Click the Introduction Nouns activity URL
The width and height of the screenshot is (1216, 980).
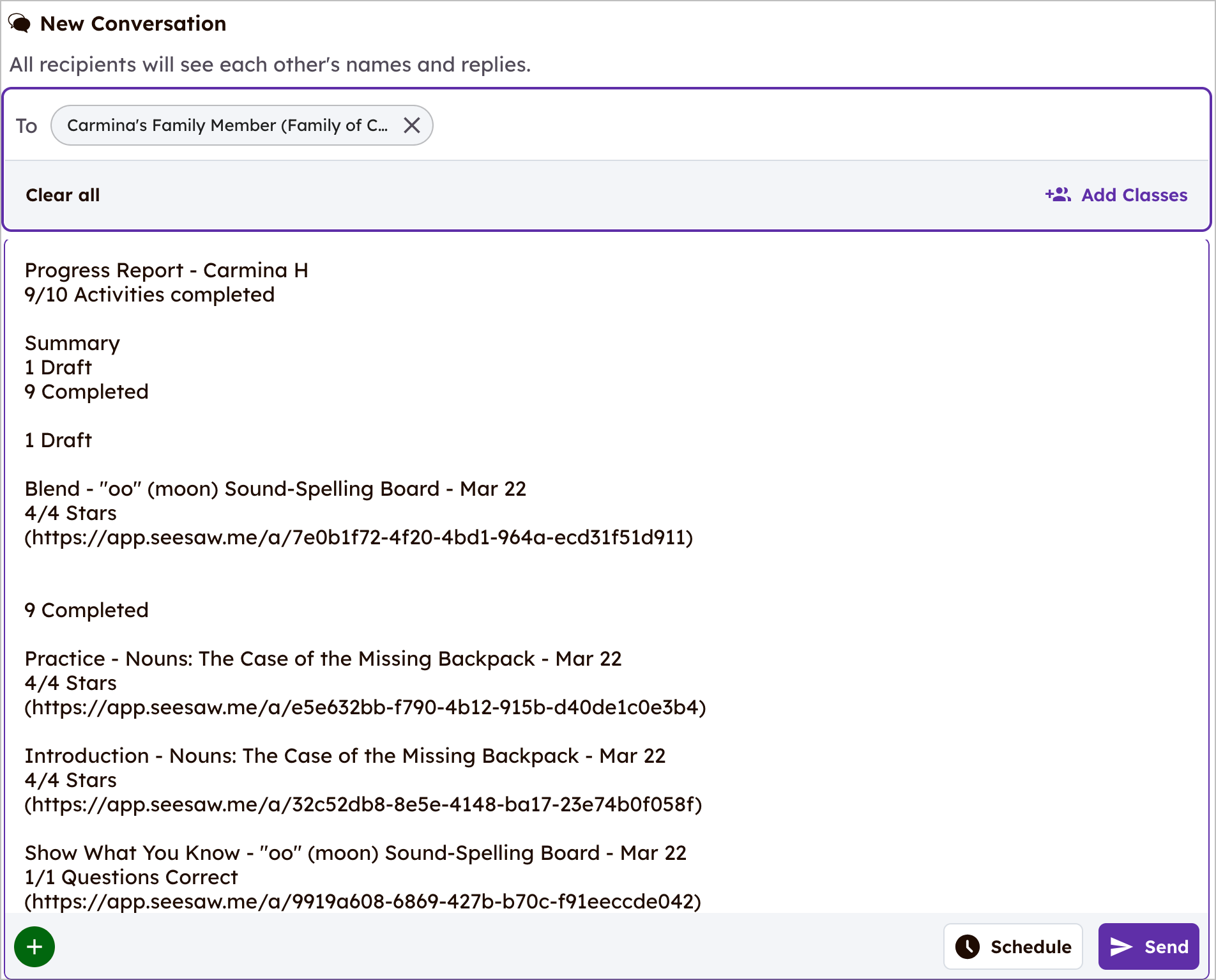[x=363, y=804]
